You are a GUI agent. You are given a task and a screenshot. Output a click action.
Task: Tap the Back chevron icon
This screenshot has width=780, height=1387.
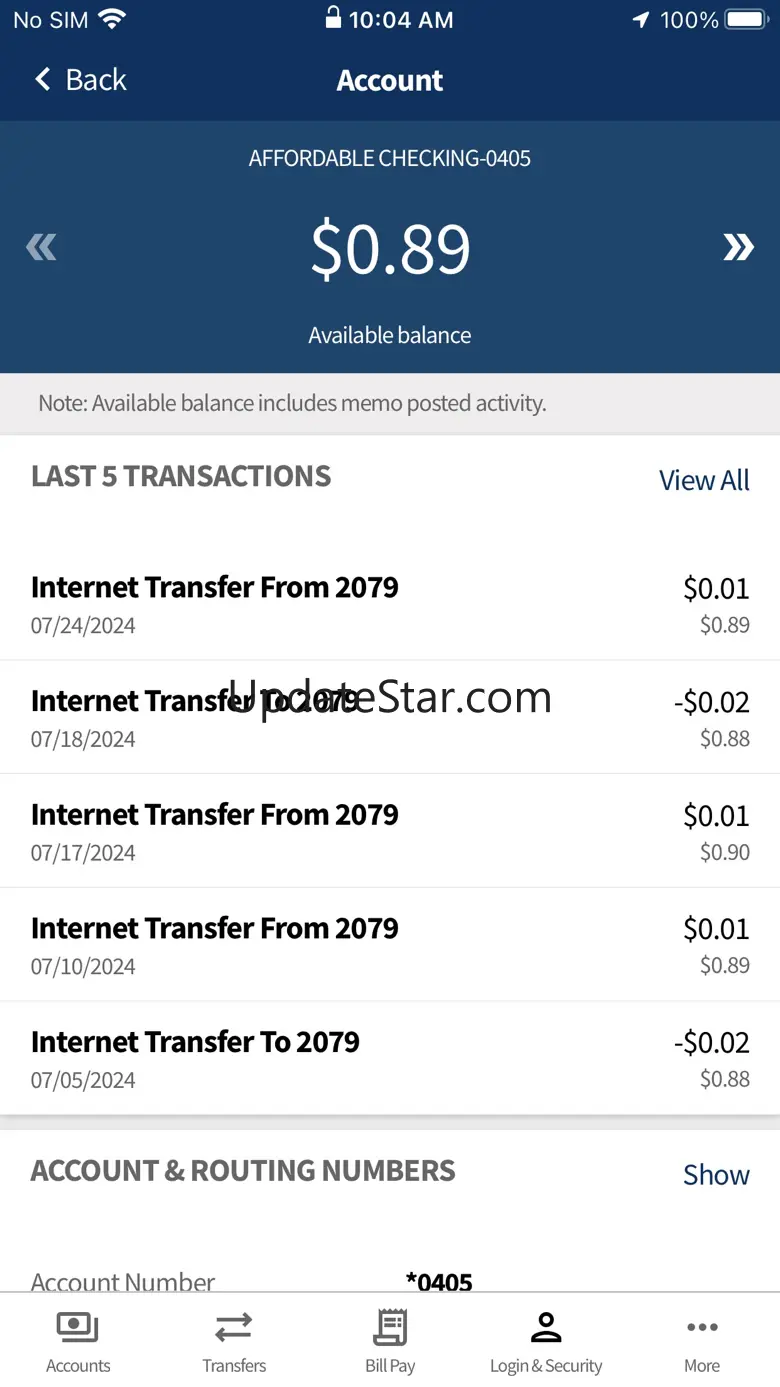point(43,80)
